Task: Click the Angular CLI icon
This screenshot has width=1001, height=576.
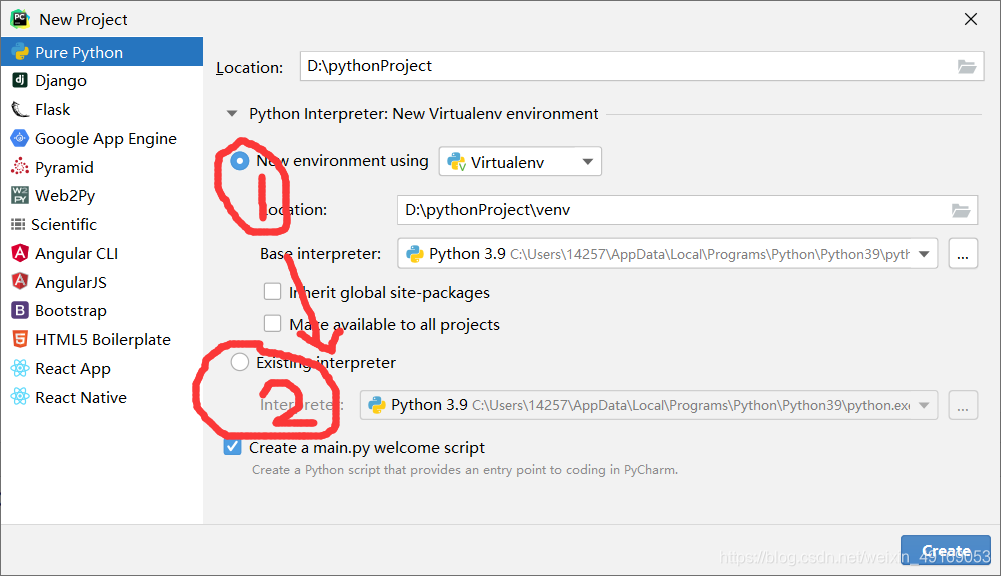Action: pos(19,253)
